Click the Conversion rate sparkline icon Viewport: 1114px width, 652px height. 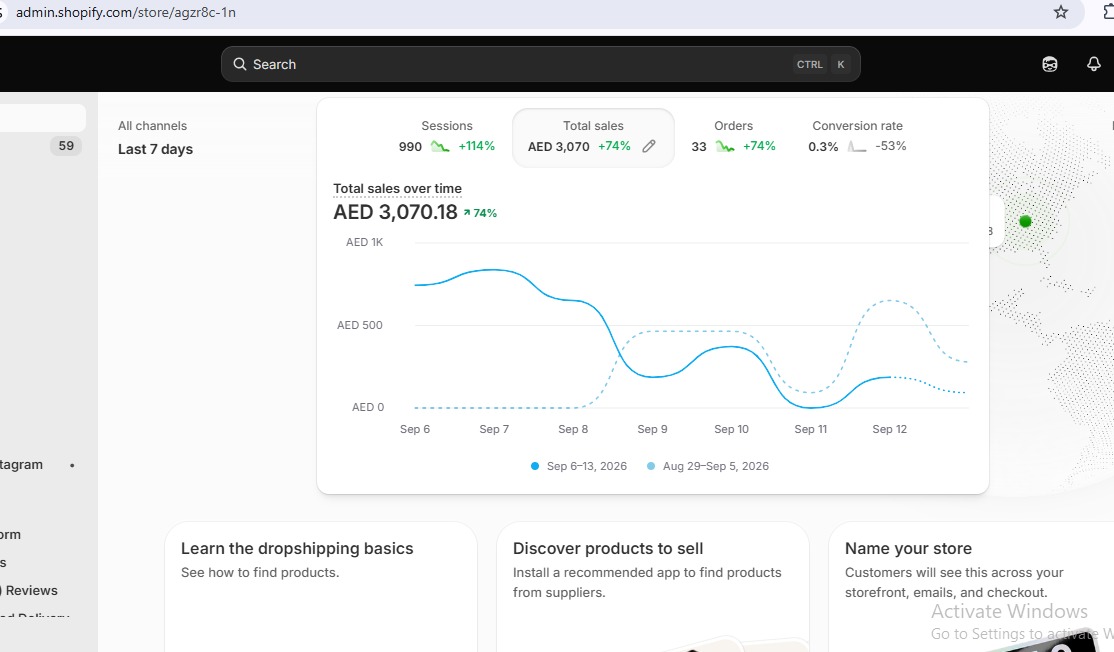pyautogui.click(x=857, y=146)
